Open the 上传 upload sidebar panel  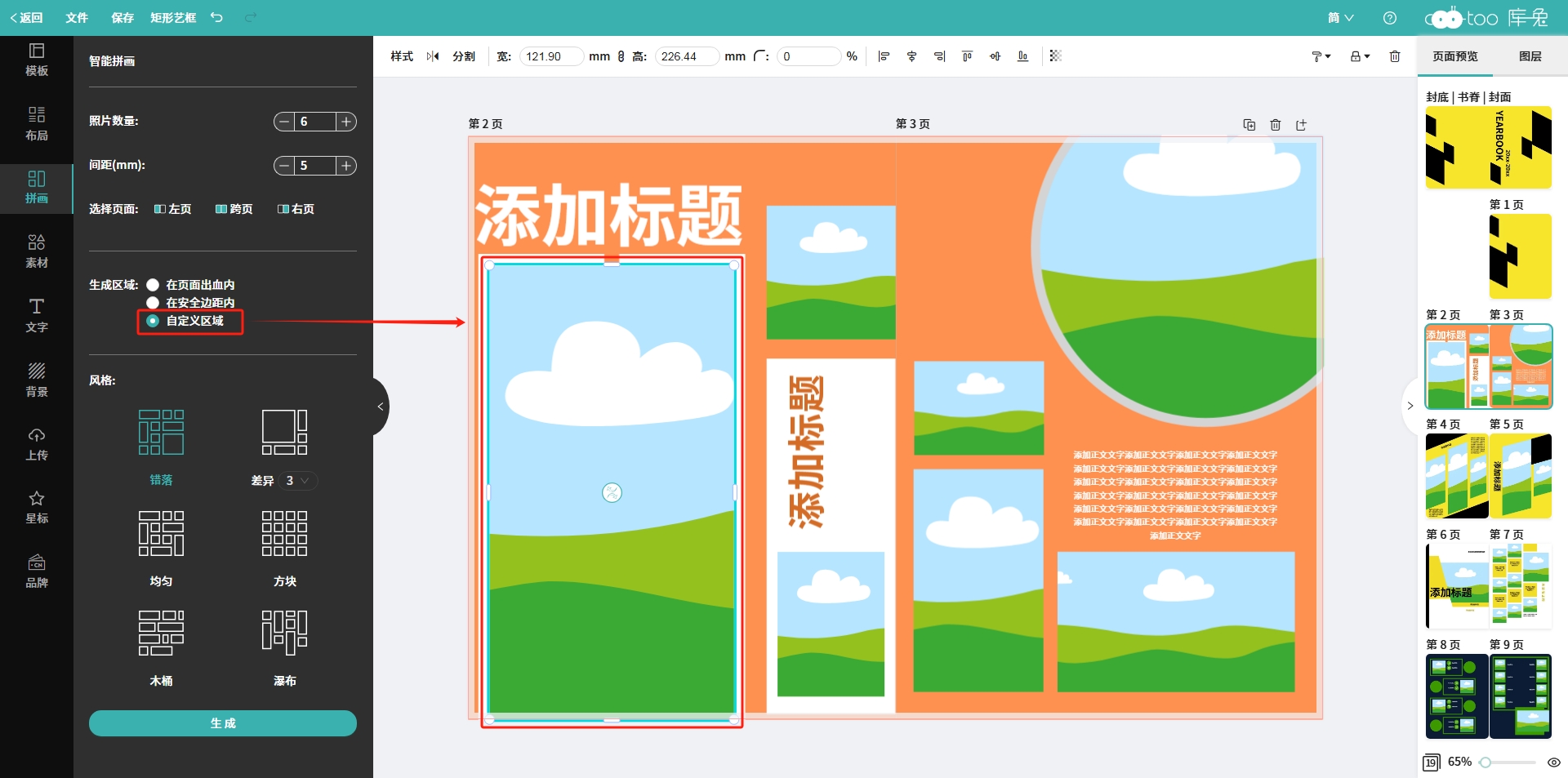37,444
